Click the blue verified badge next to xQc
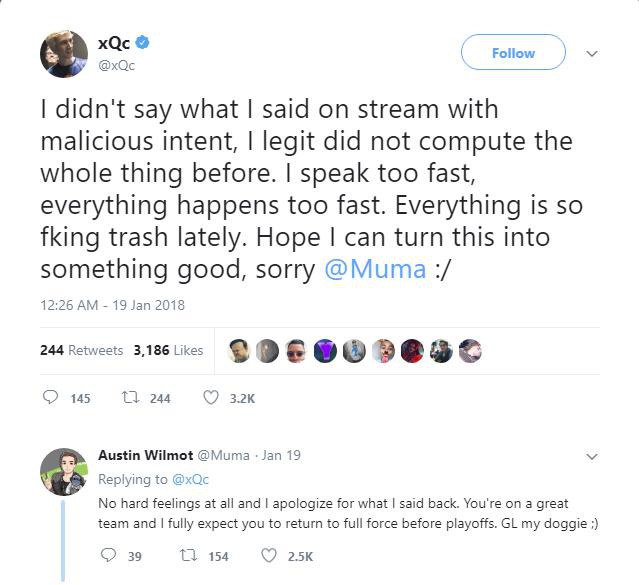The height and width of the screenshot is (585, 639). tap(142, 42)
